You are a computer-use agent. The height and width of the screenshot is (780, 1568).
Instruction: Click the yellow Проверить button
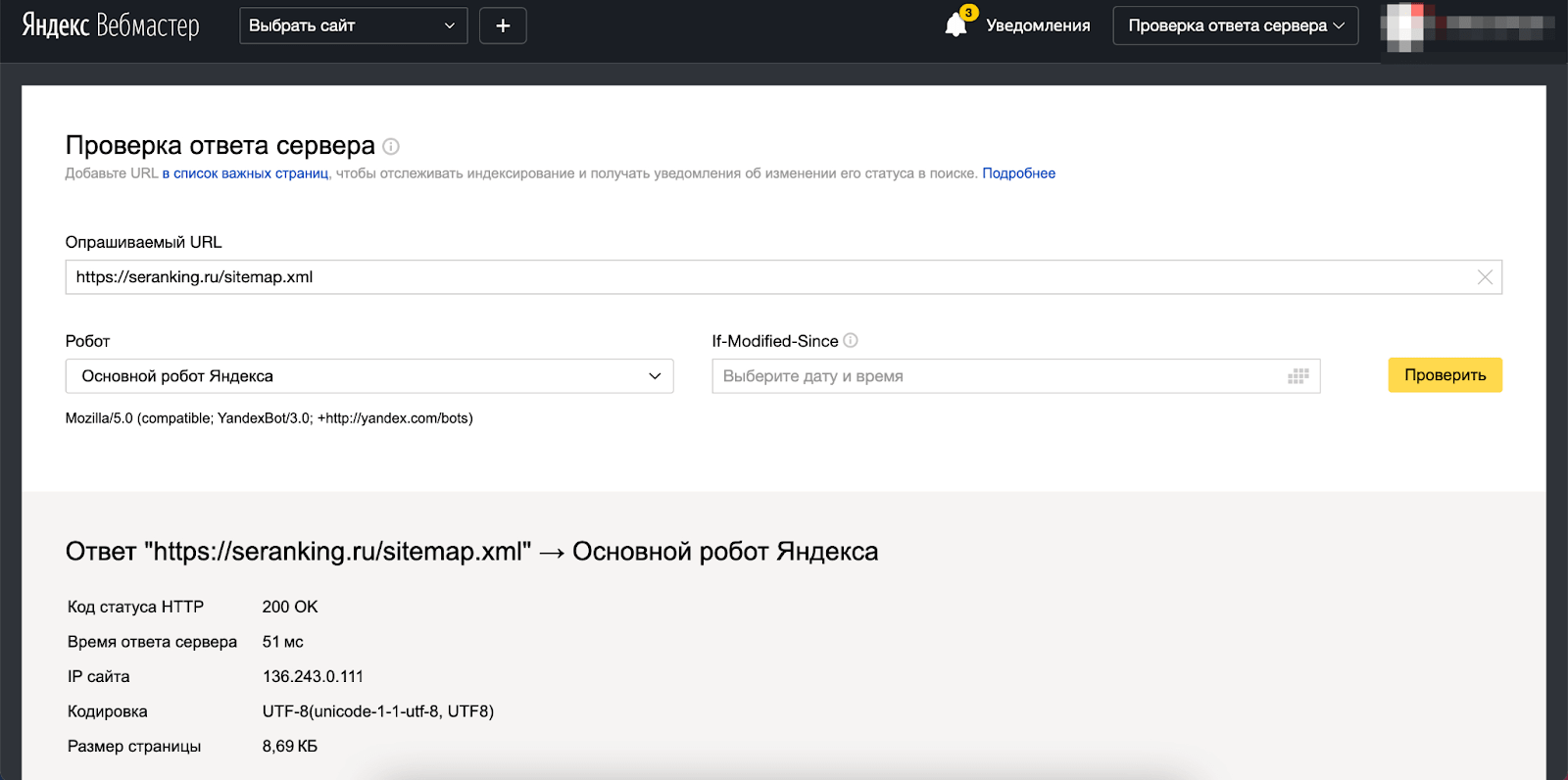coord(1445,375)
